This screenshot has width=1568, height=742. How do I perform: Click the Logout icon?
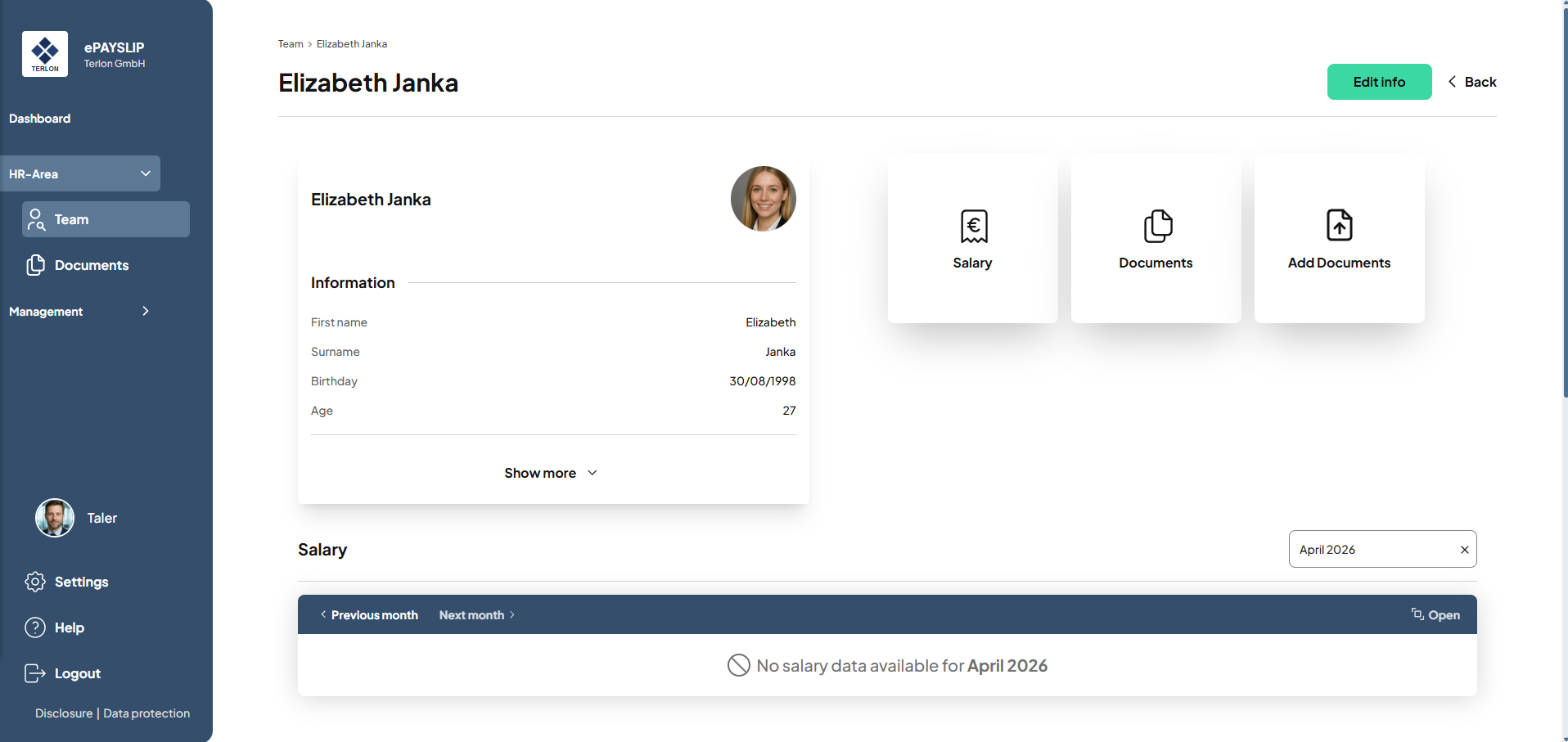pyautogui.click(x=35, y=673)
